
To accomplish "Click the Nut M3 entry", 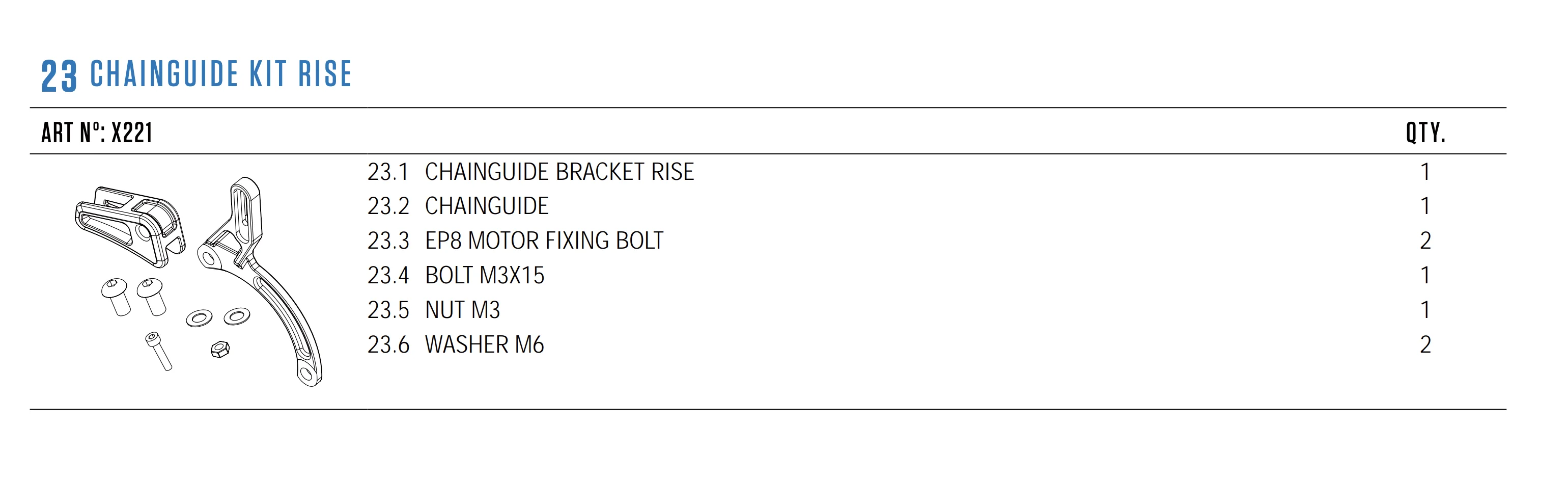I will [x=462, y=310].
